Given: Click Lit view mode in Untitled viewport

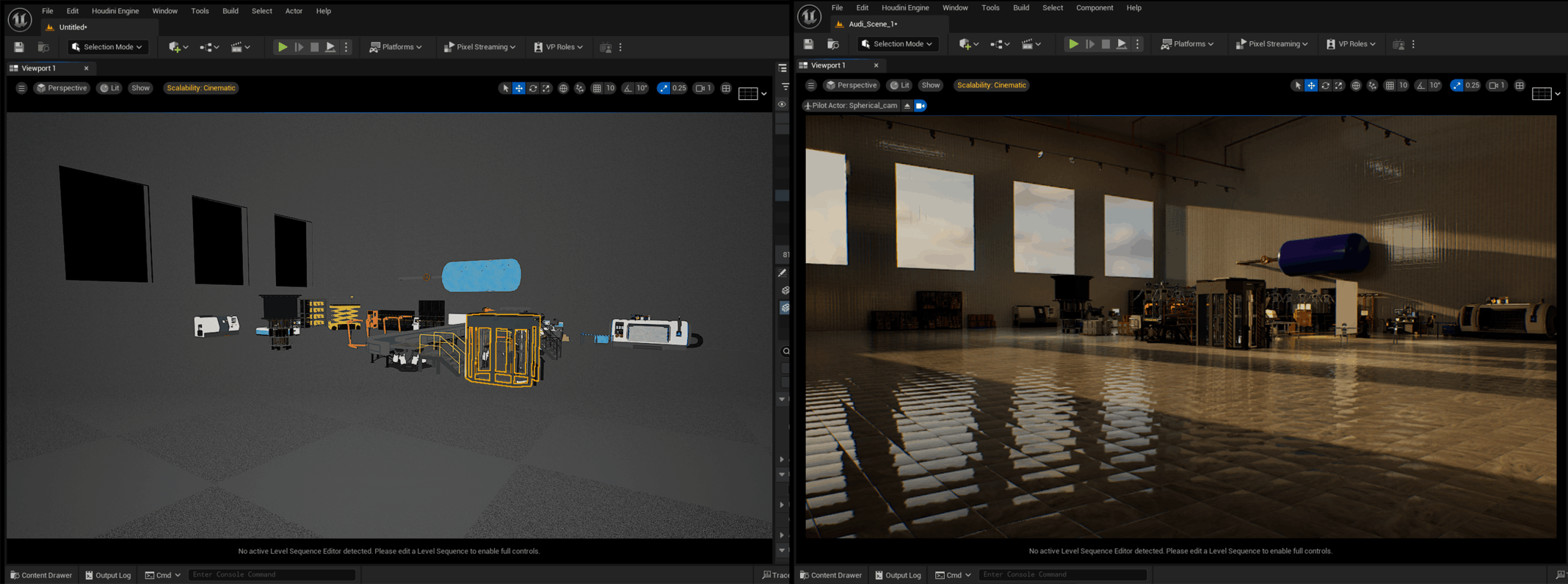Looking at the screenshot, I should (110, 88).
